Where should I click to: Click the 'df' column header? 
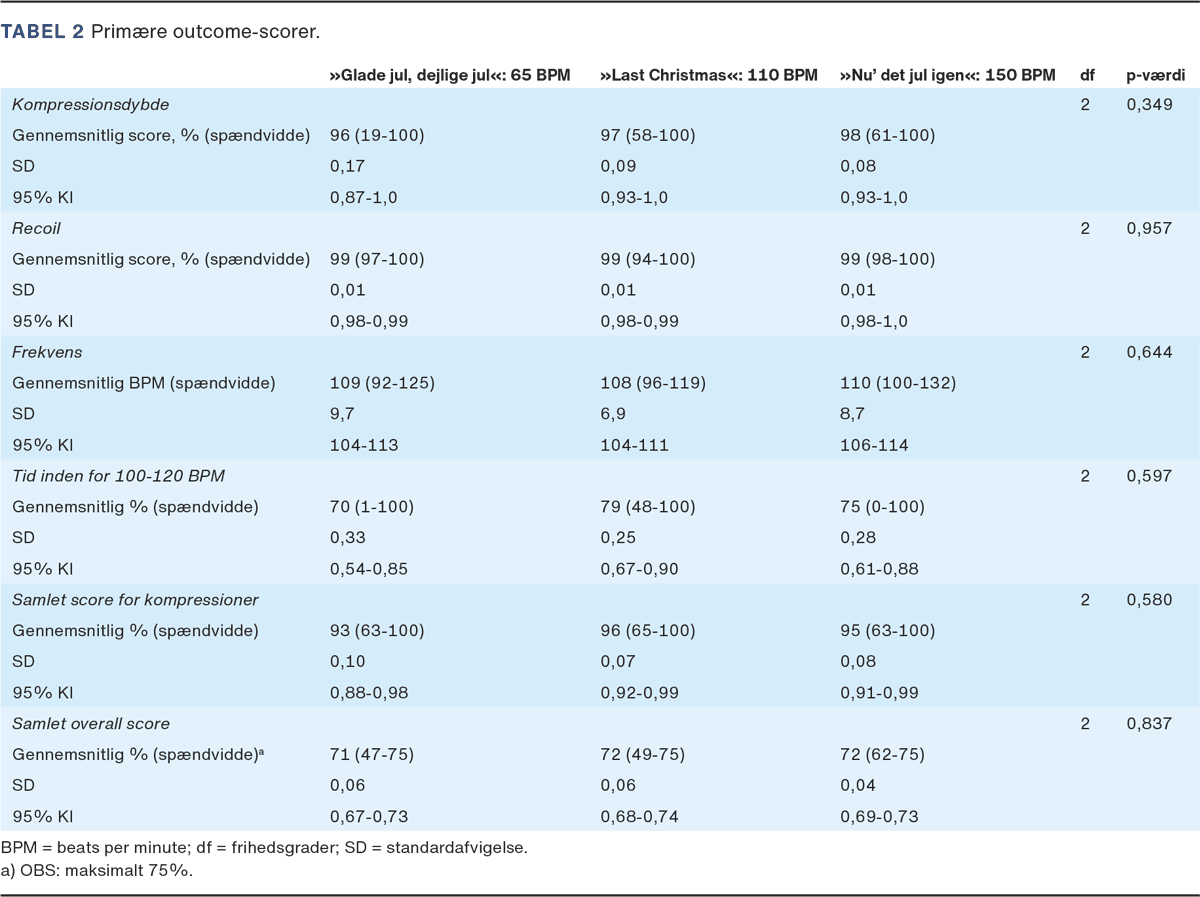tap(1086, 75)
